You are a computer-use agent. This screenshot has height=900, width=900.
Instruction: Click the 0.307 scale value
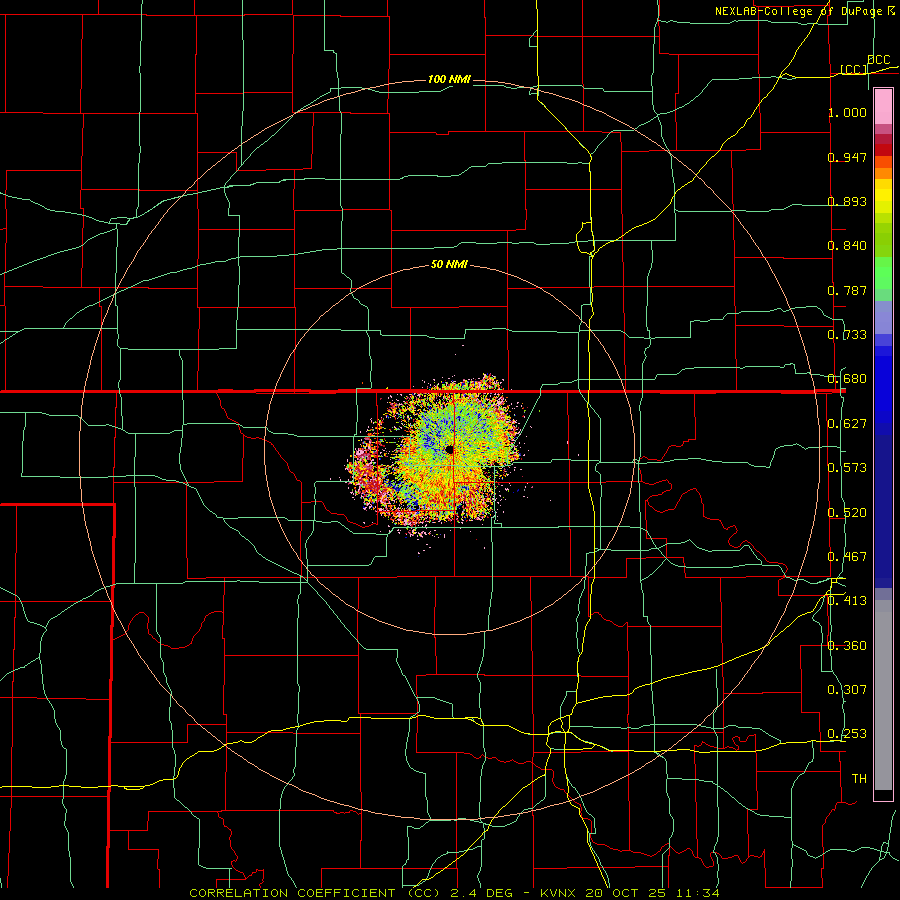click(x=847, y=690)
